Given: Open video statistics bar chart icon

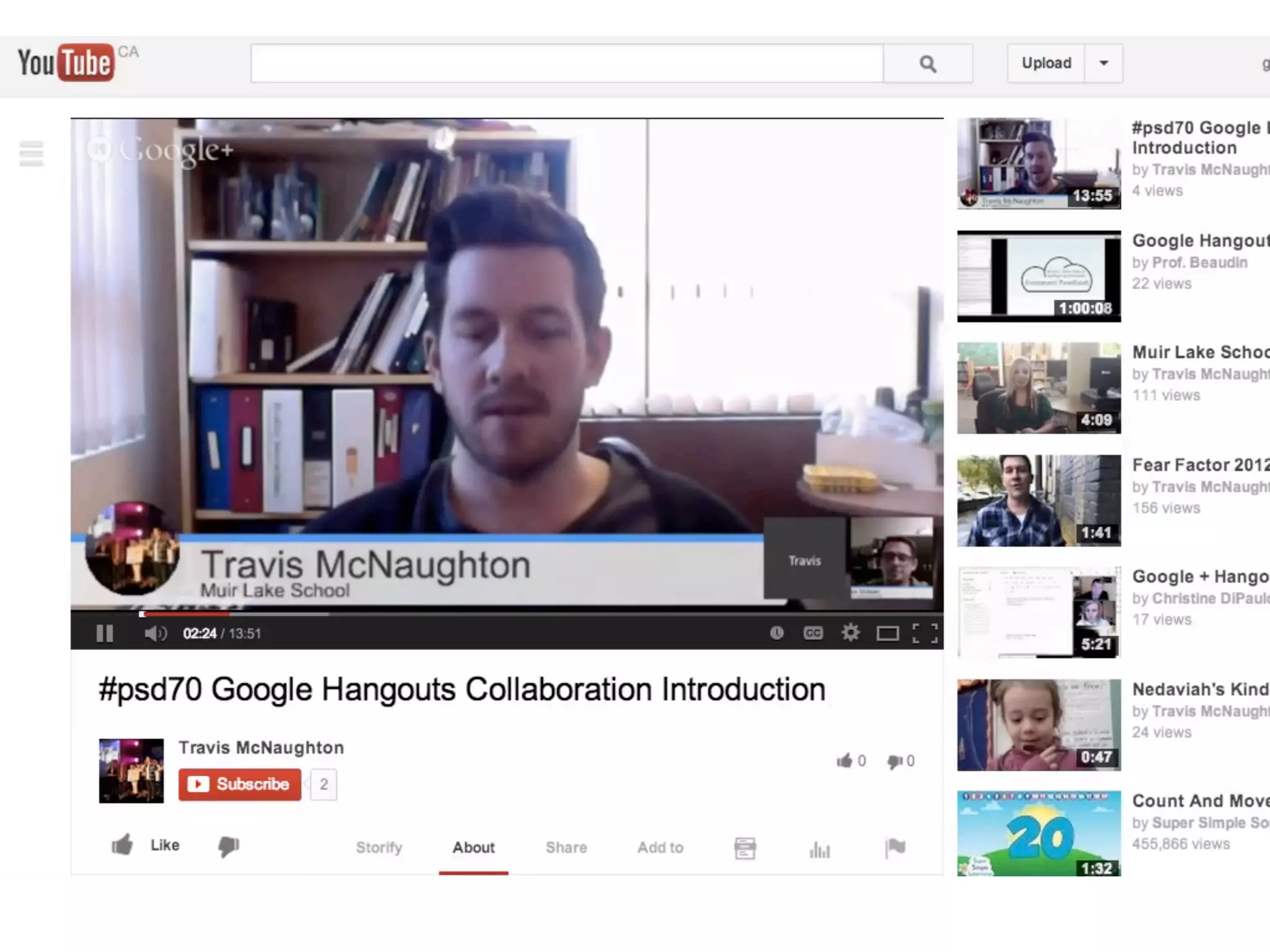Looking at the screenshot, I should (x=819, y=849).
